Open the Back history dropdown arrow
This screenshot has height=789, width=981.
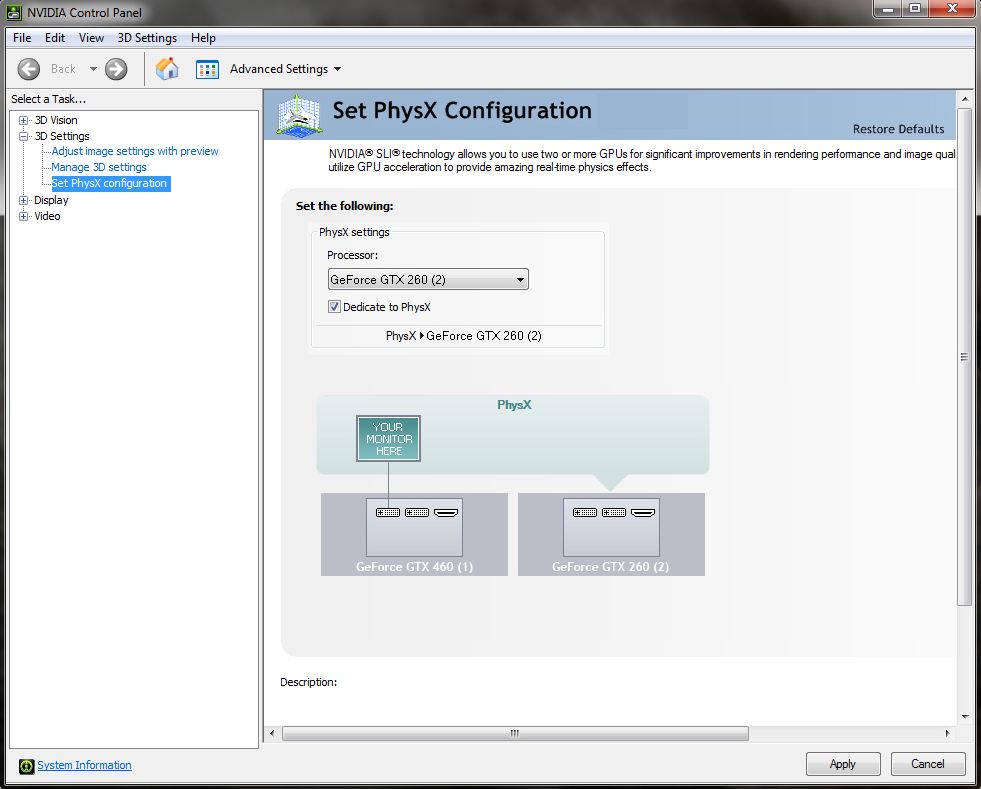pos(93,69)
